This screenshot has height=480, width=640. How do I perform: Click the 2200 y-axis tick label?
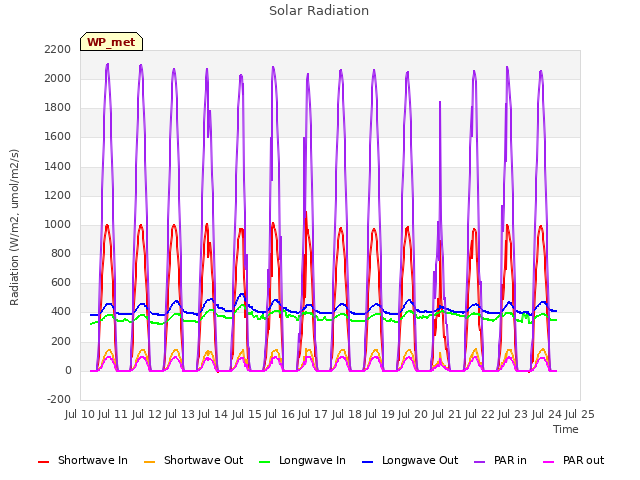click(x=58, y=49)
